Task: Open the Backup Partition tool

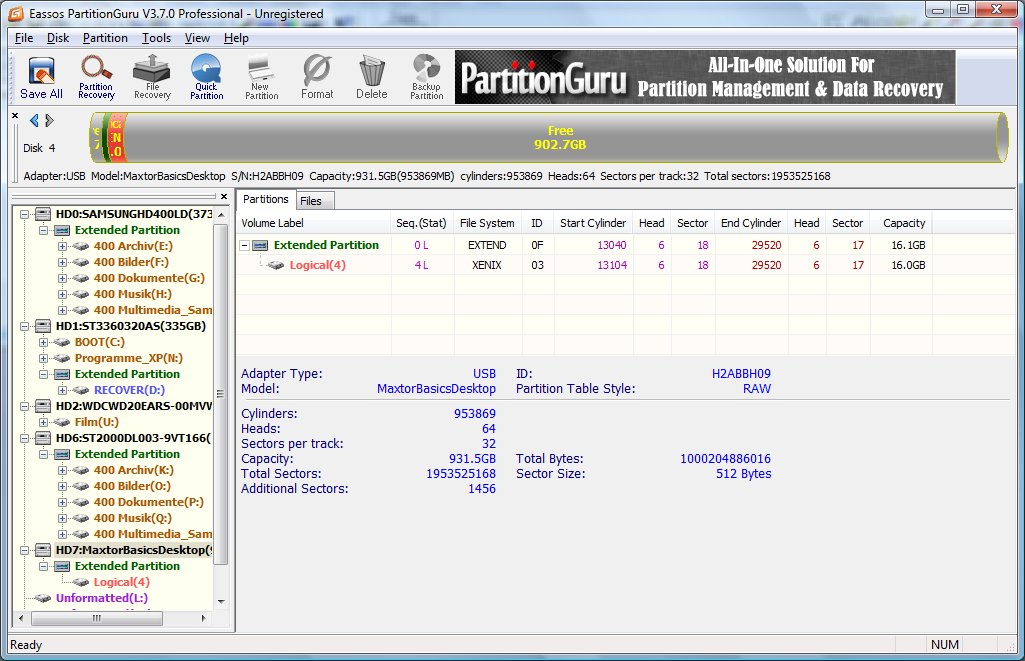Action: tap(426, 77)
